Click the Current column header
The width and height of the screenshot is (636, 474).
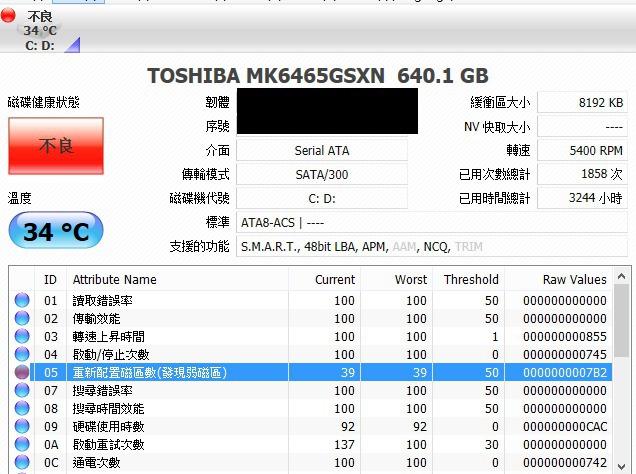pyautogui.click(x=324, y=279)
